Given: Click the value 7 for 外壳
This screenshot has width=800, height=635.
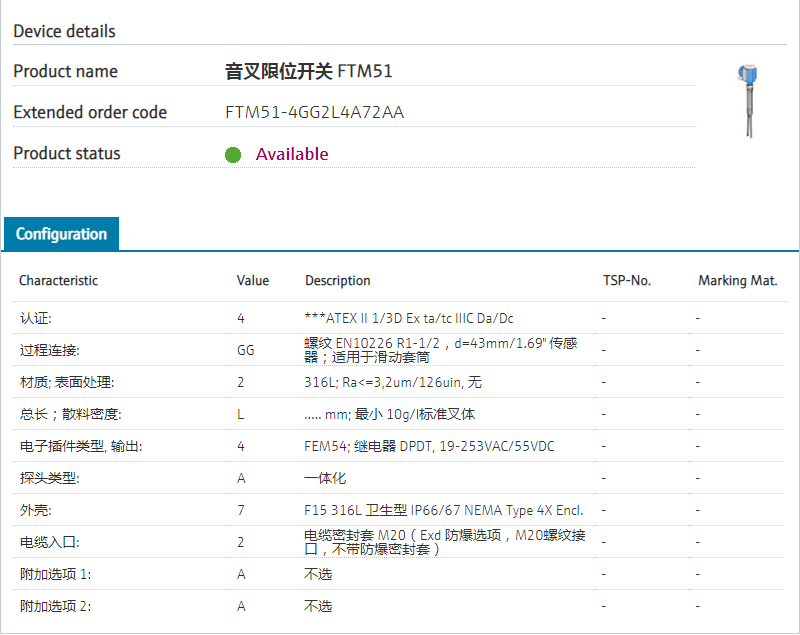Looking at the screenshot, I should (241, 510).
